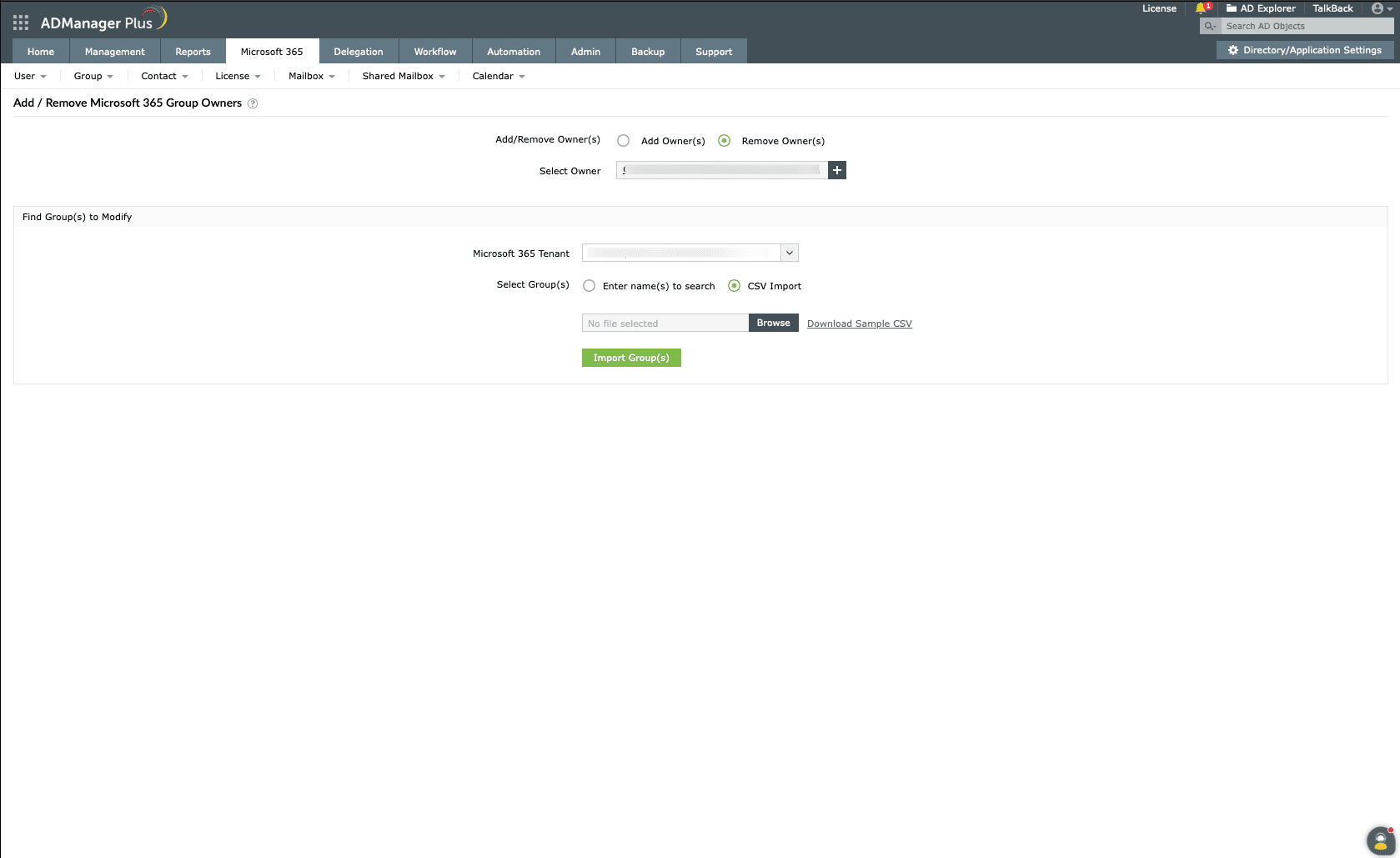Expand the Group dropdown menu
Image resolution: width=1400 pixels, height=858 pixels.
[x=93, y=76]
